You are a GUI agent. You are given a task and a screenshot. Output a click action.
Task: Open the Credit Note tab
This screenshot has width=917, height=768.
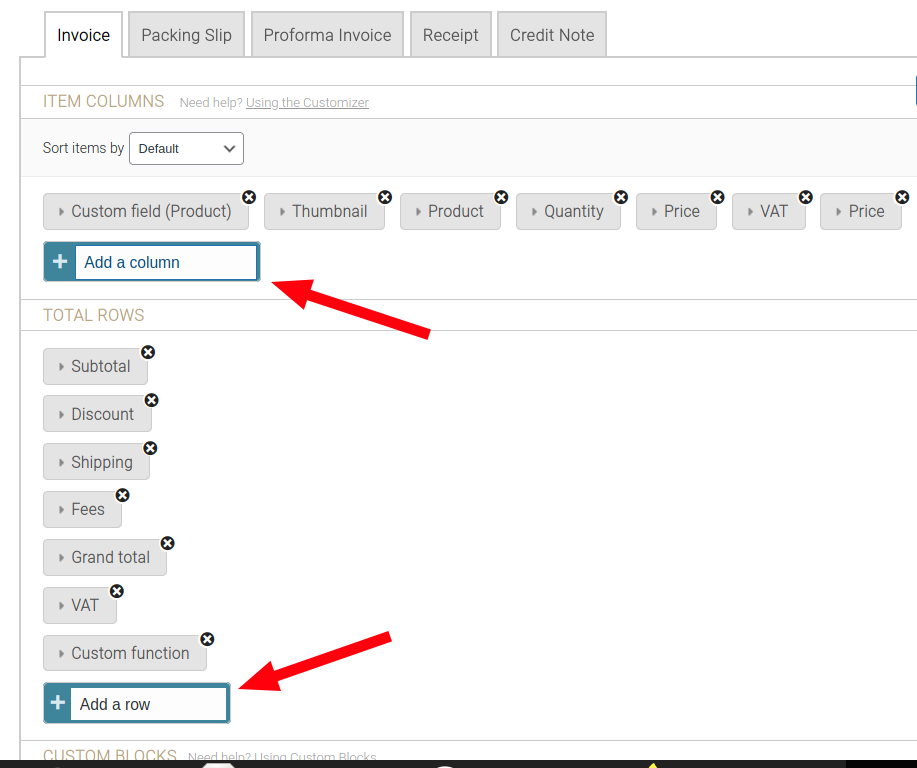tap(551, 34)
